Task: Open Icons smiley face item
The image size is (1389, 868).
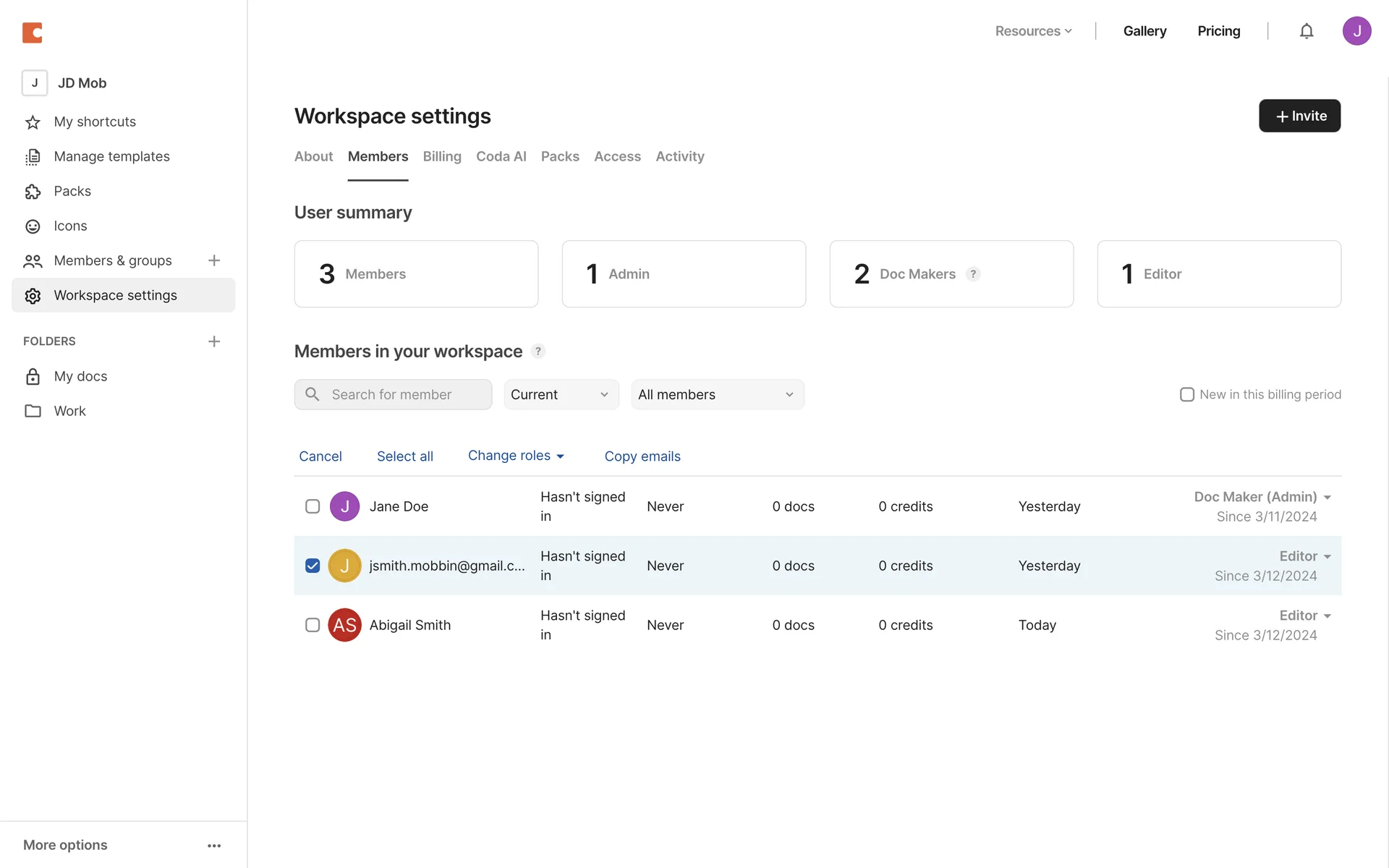Action: [33, 226]
